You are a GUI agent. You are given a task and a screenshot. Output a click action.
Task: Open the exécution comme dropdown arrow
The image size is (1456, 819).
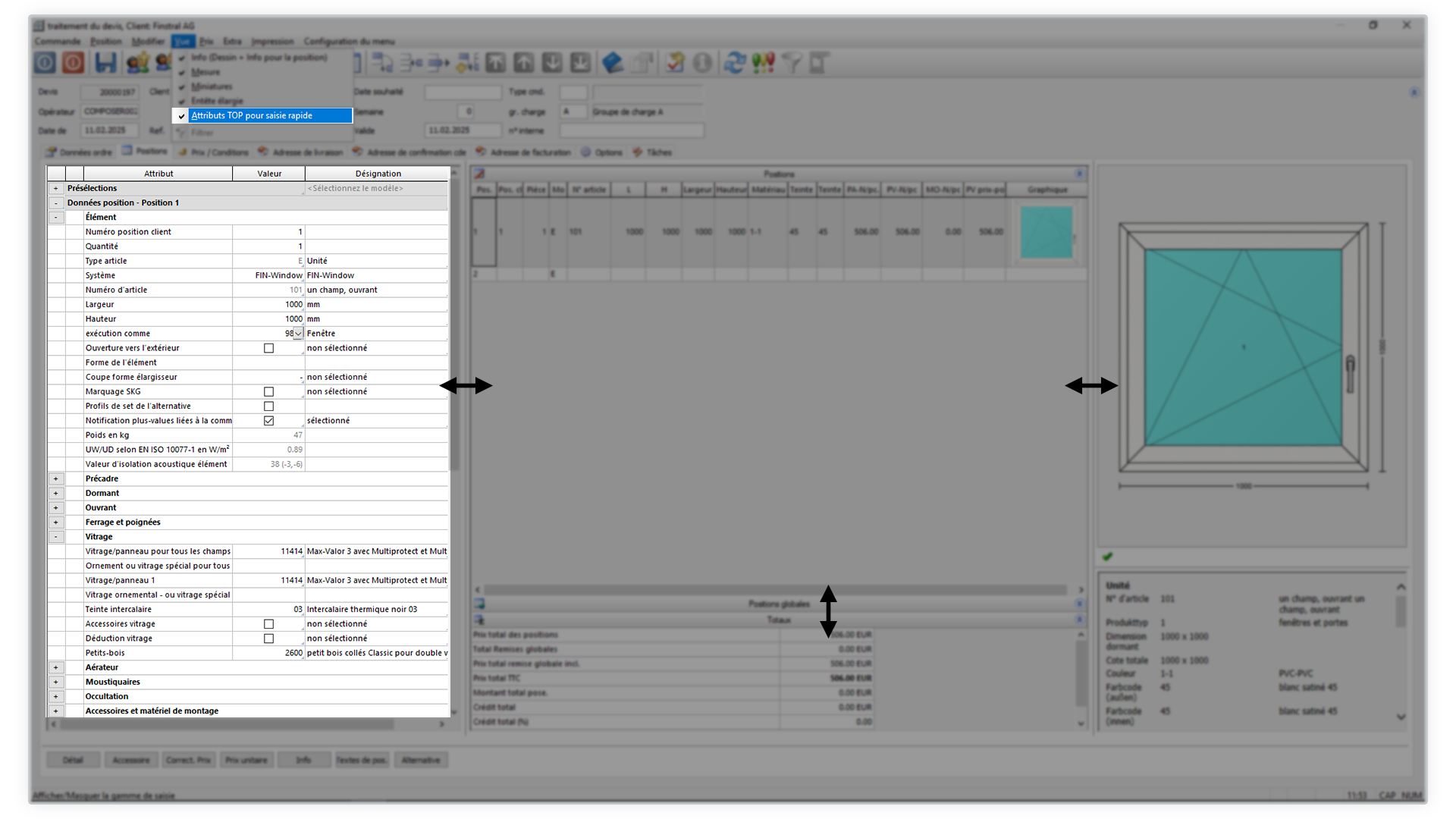[299, 334]
